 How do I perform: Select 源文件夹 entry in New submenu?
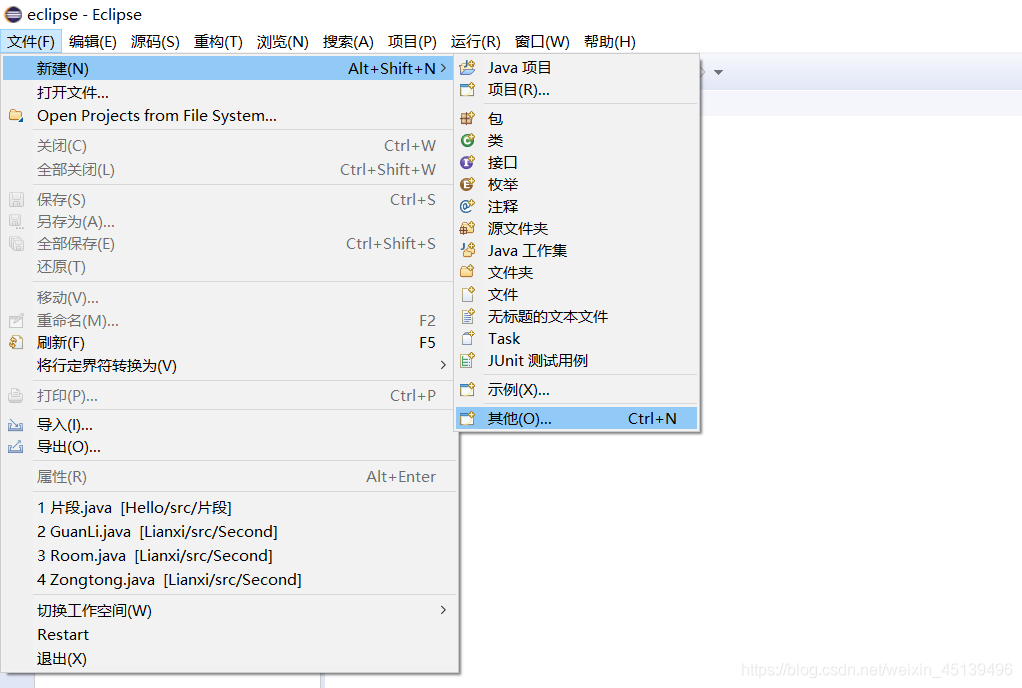coord(576,228)
